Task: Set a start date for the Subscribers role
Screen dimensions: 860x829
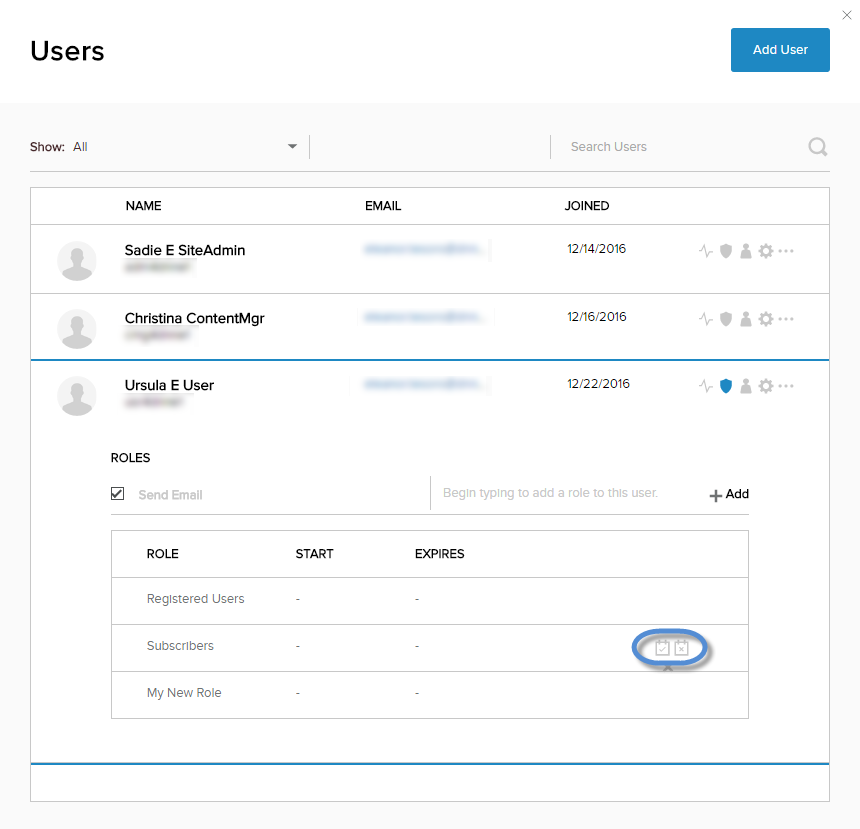Action: (662, 648)
